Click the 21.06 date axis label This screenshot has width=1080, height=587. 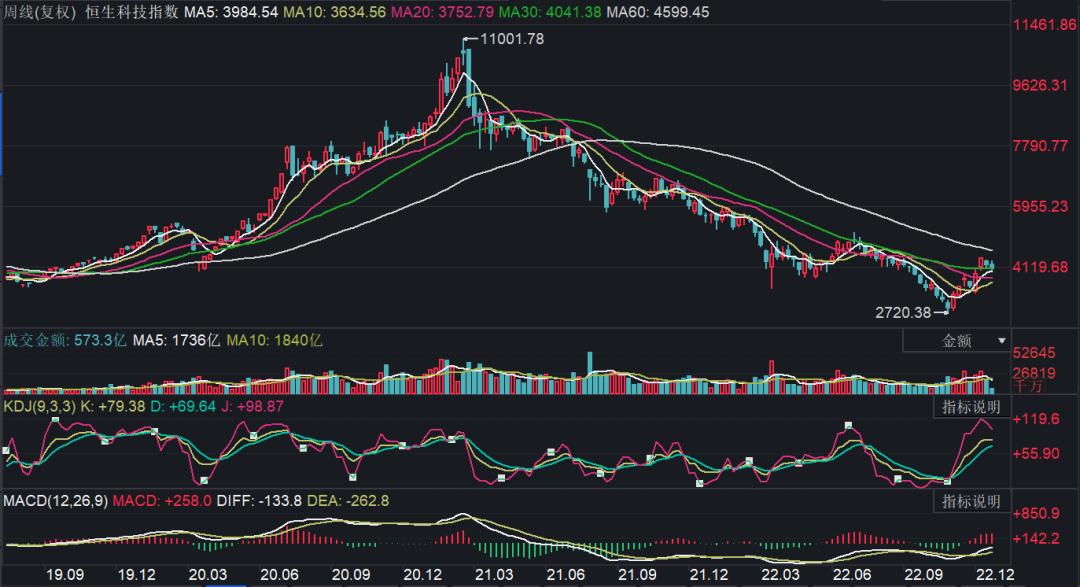coord(566,575)
